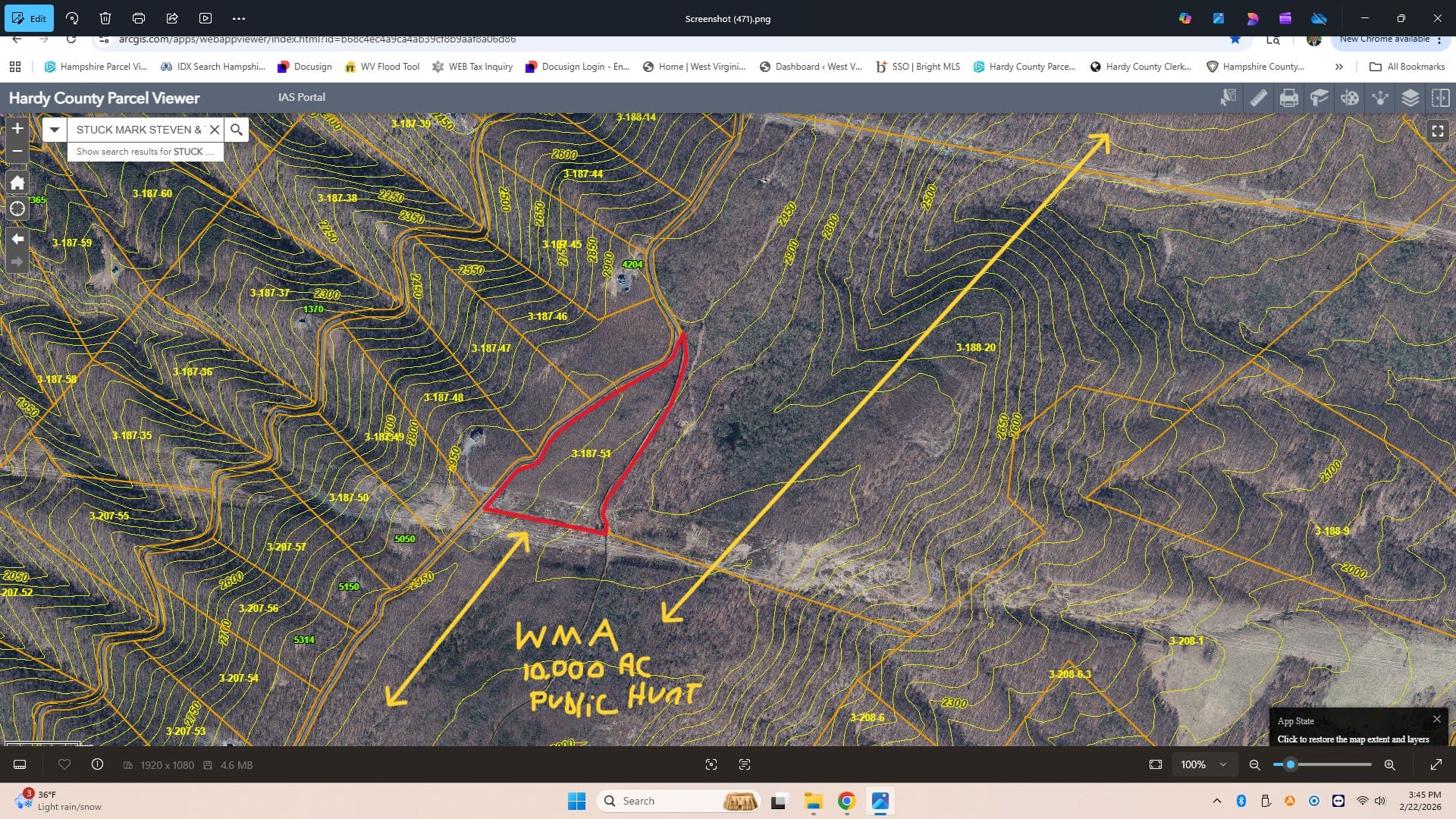Toggle favorite heart in Photos viewer

click(x=64, y=764)
